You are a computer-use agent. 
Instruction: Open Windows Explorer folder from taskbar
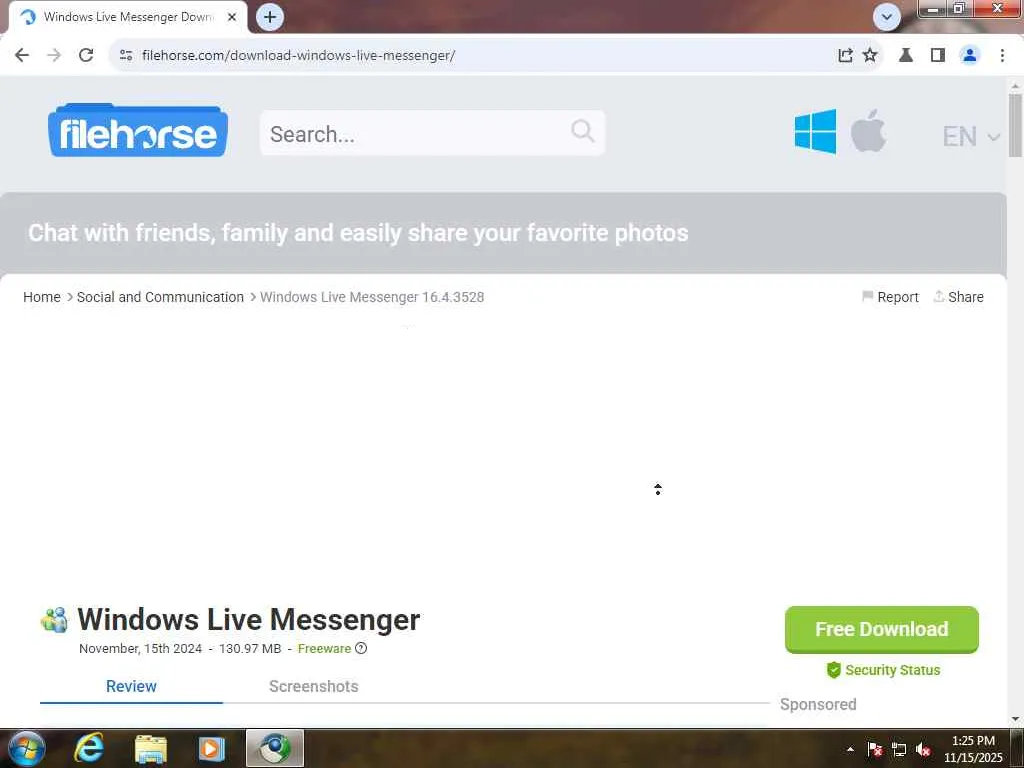pyautogui.click(x=150, y=749)
